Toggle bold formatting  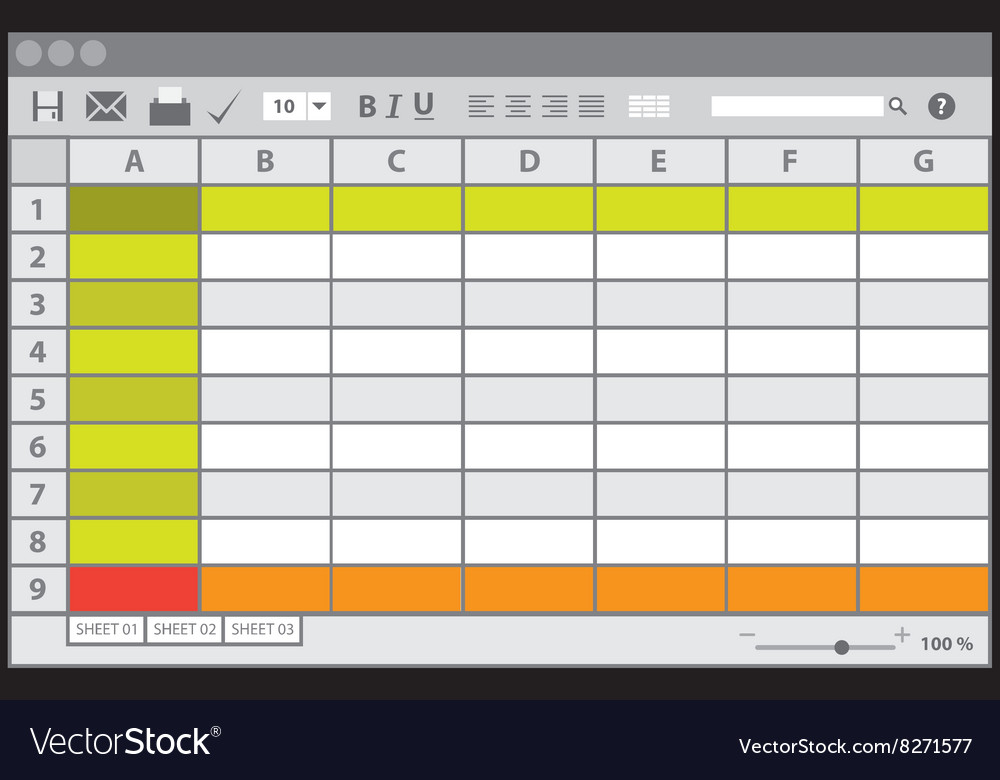367,106
